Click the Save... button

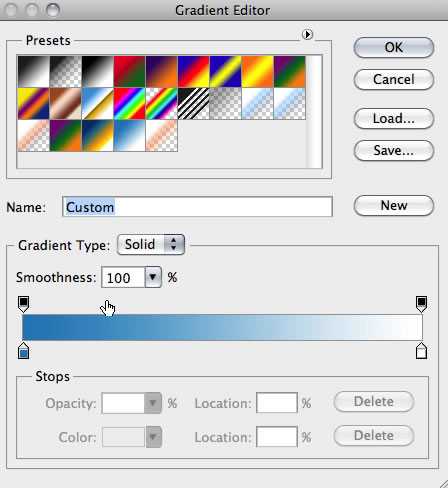(394, 150)
